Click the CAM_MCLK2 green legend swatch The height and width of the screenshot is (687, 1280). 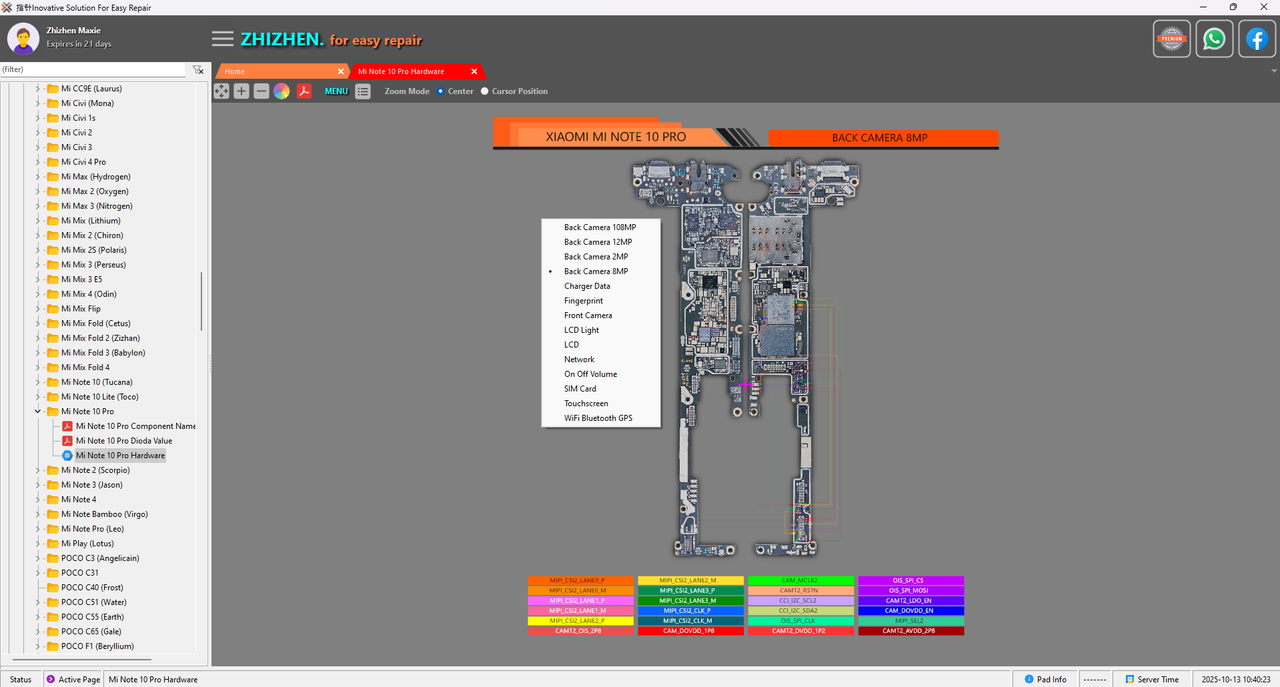point(801,580)
